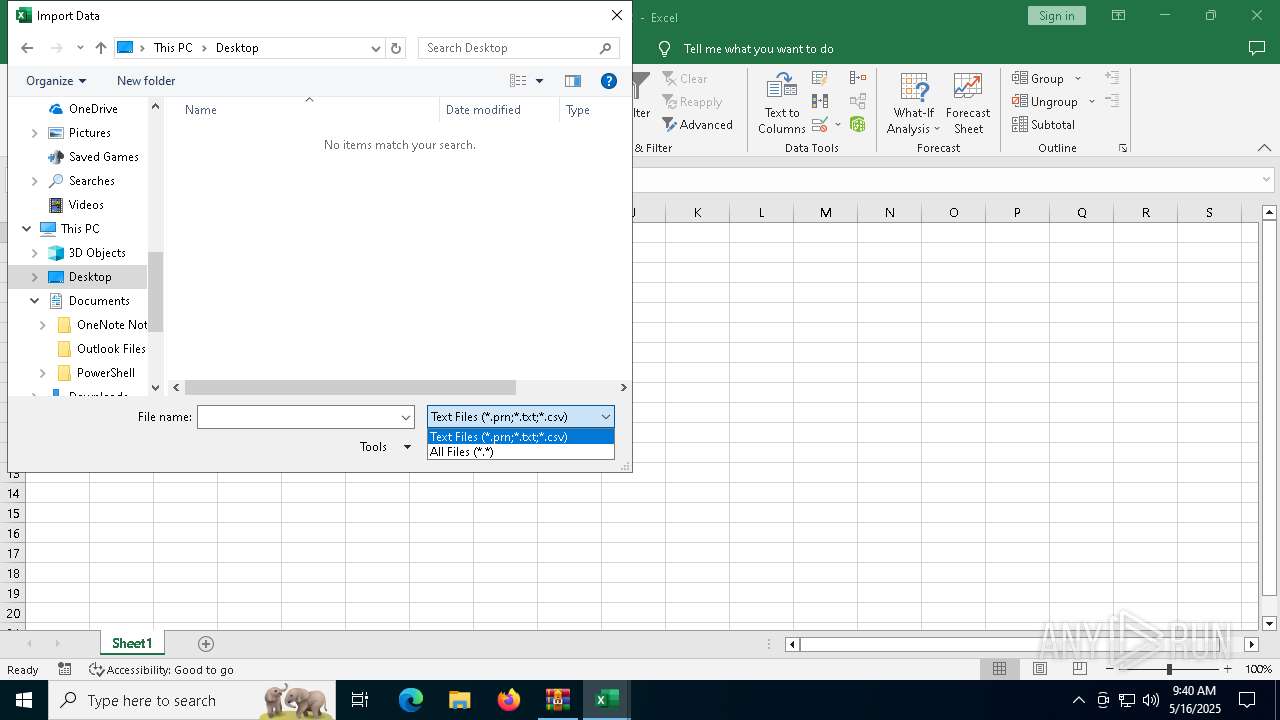
Task: Select the Show Detail outline icon
Action: (1112, 77)
